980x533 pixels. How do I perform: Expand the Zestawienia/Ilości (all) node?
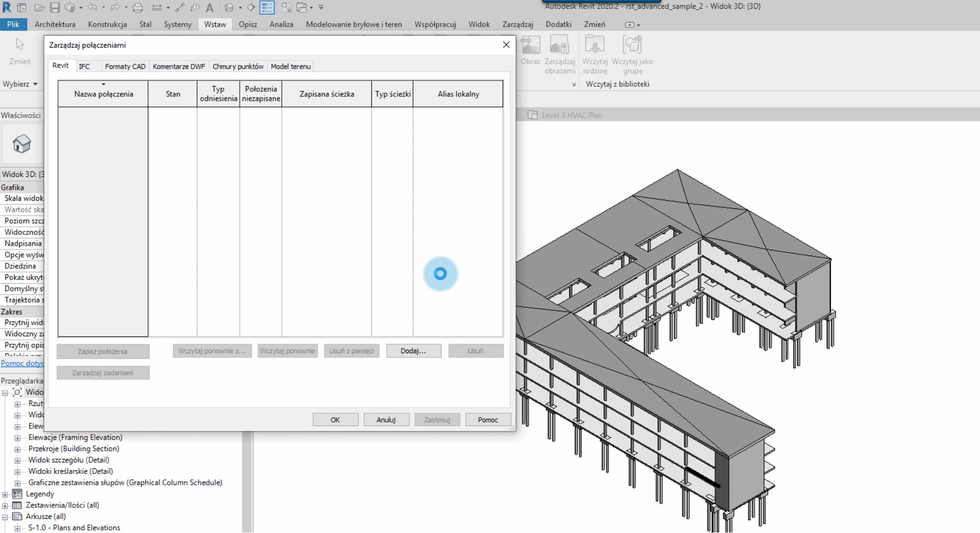[5, 506]
